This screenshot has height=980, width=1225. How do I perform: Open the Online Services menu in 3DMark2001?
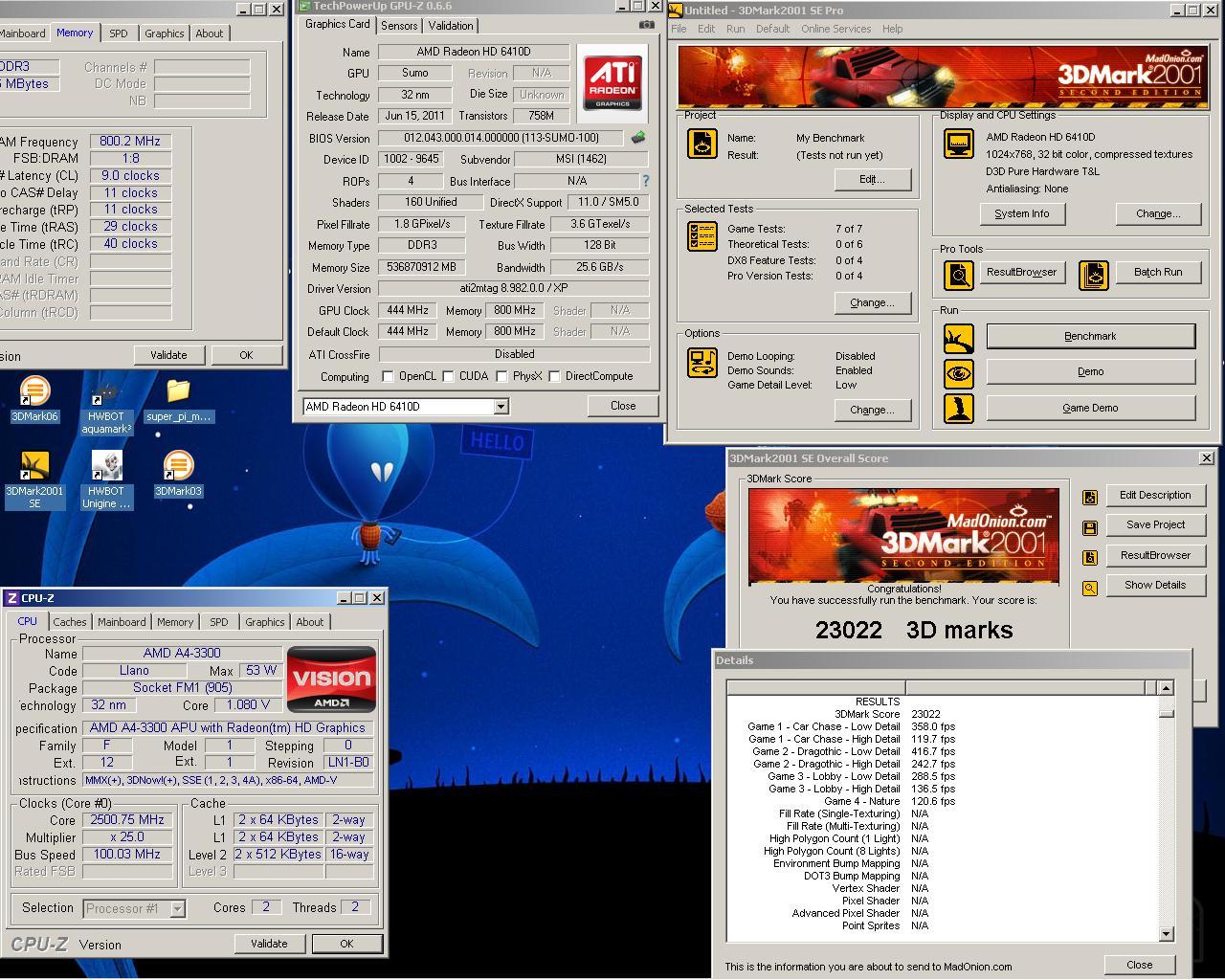835,29
